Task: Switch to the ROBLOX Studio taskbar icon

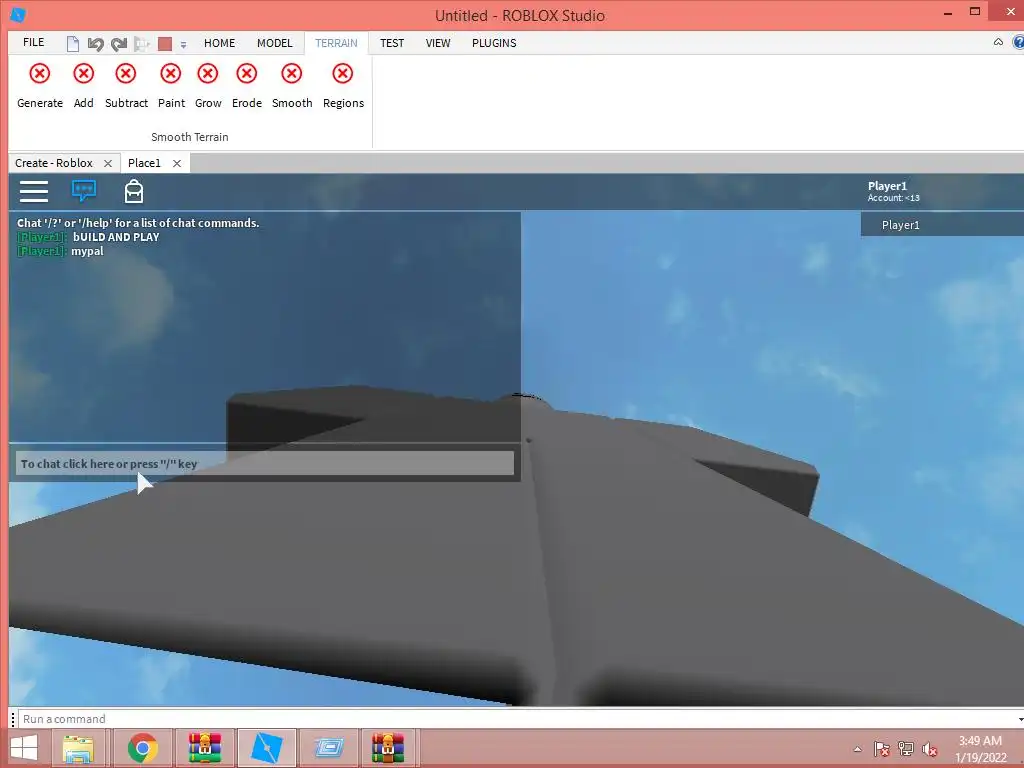Action: tap(266, 748)
